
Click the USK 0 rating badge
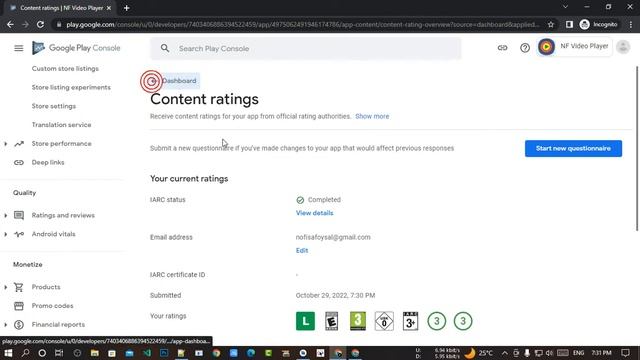(384, 321)
